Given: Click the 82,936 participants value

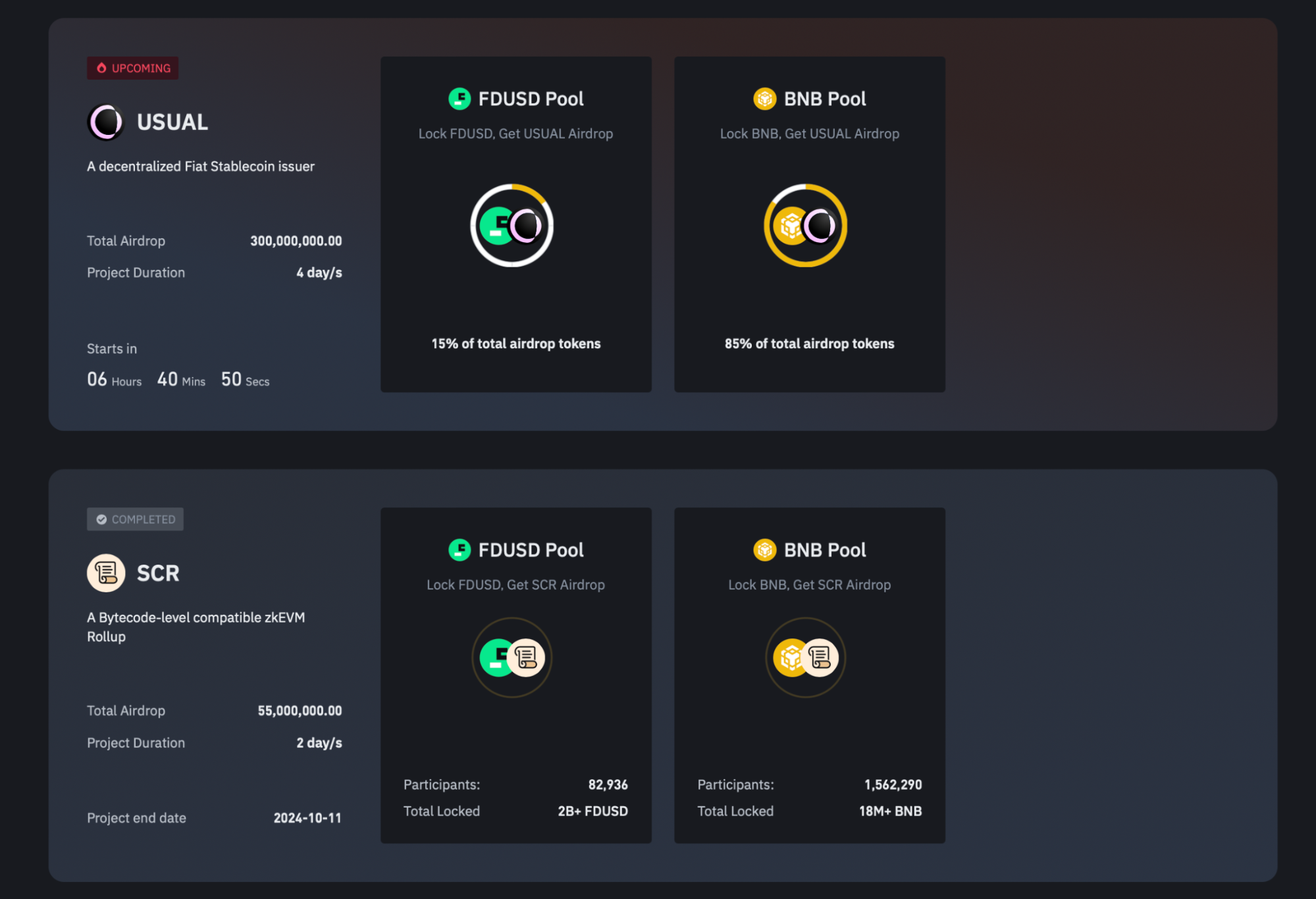Looking at the screenshot, I should click(608, 784).
